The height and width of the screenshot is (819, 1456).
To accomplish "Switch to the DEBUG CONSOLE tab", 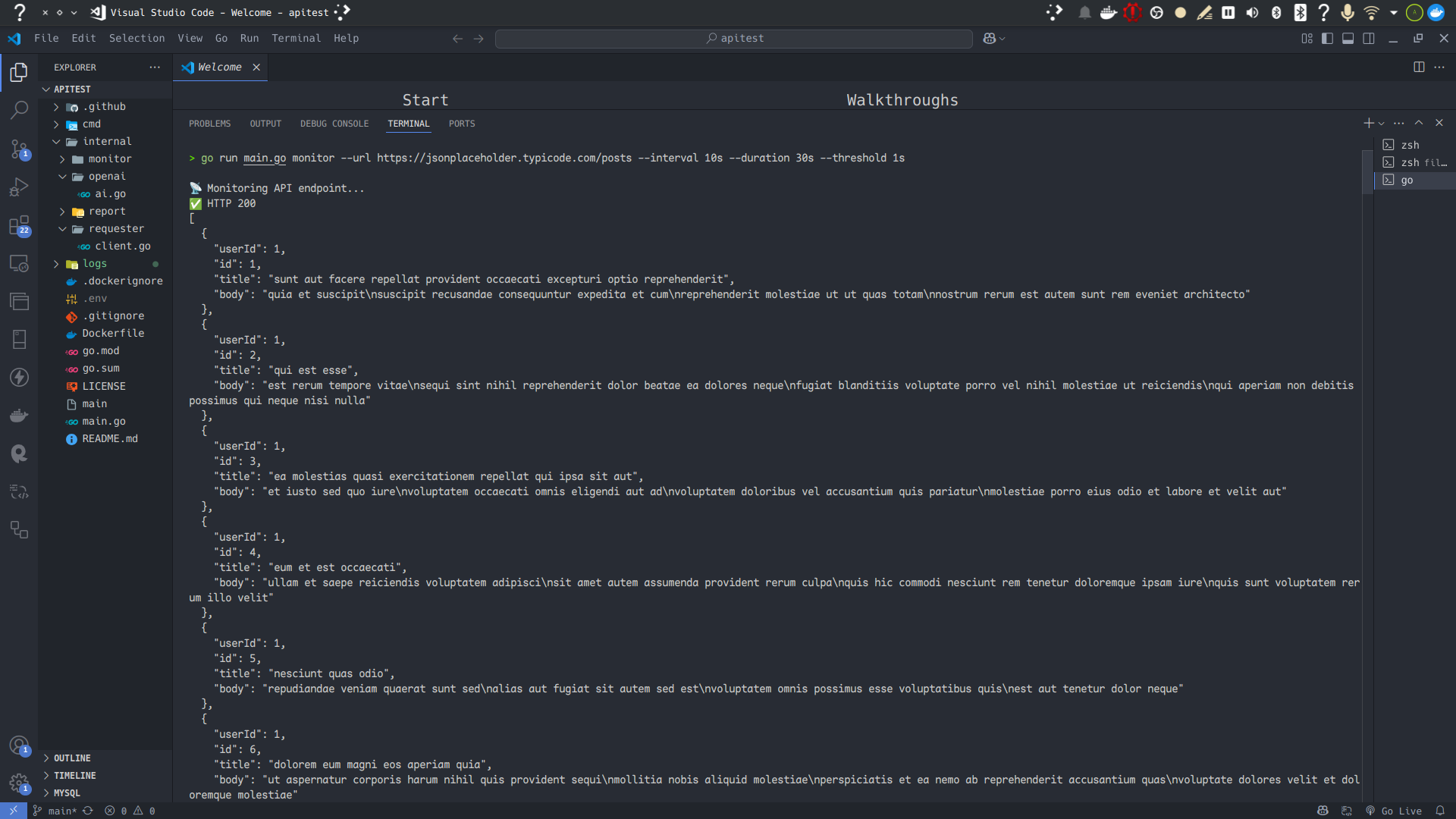I will point(334,124).
